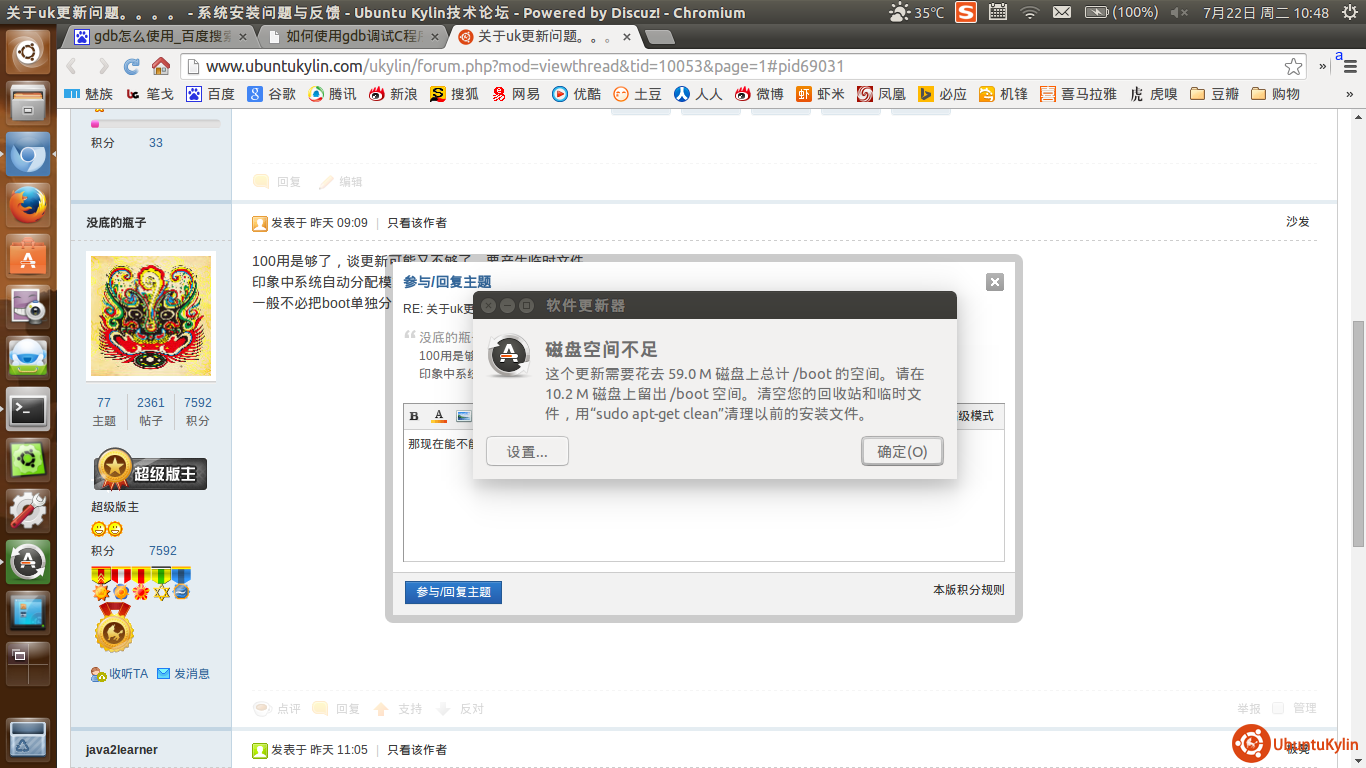The width and height of the screenshot is (1366, 768).
Task: Click the bold formatting icon in reply editor
Action: pos(414,416)
